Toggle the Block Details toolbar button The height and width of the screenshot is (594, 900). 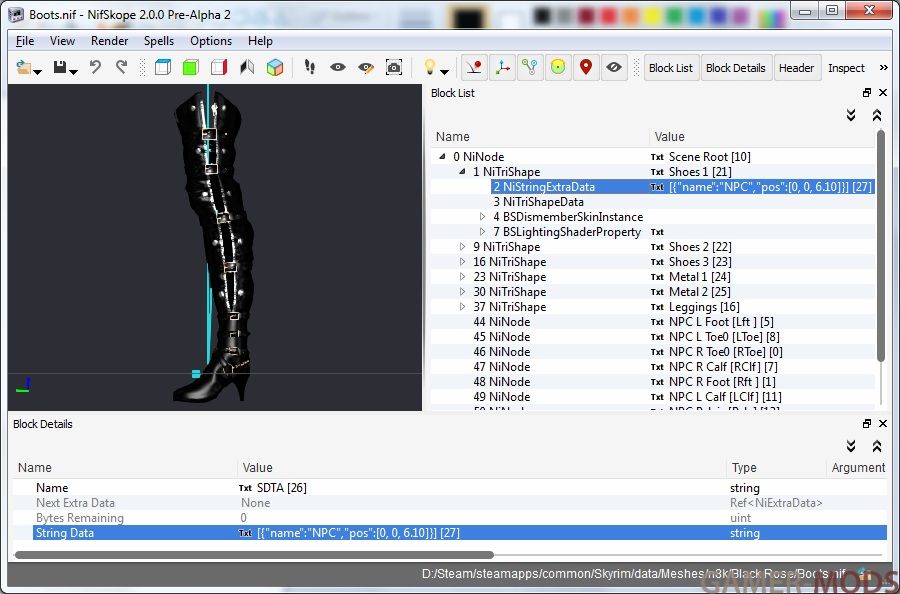736,68
